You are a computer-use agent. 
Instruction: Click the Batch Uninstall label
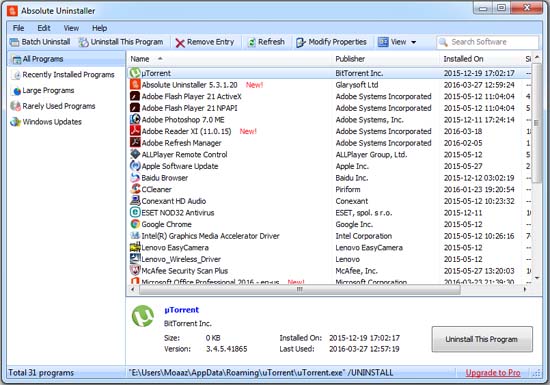46,42
